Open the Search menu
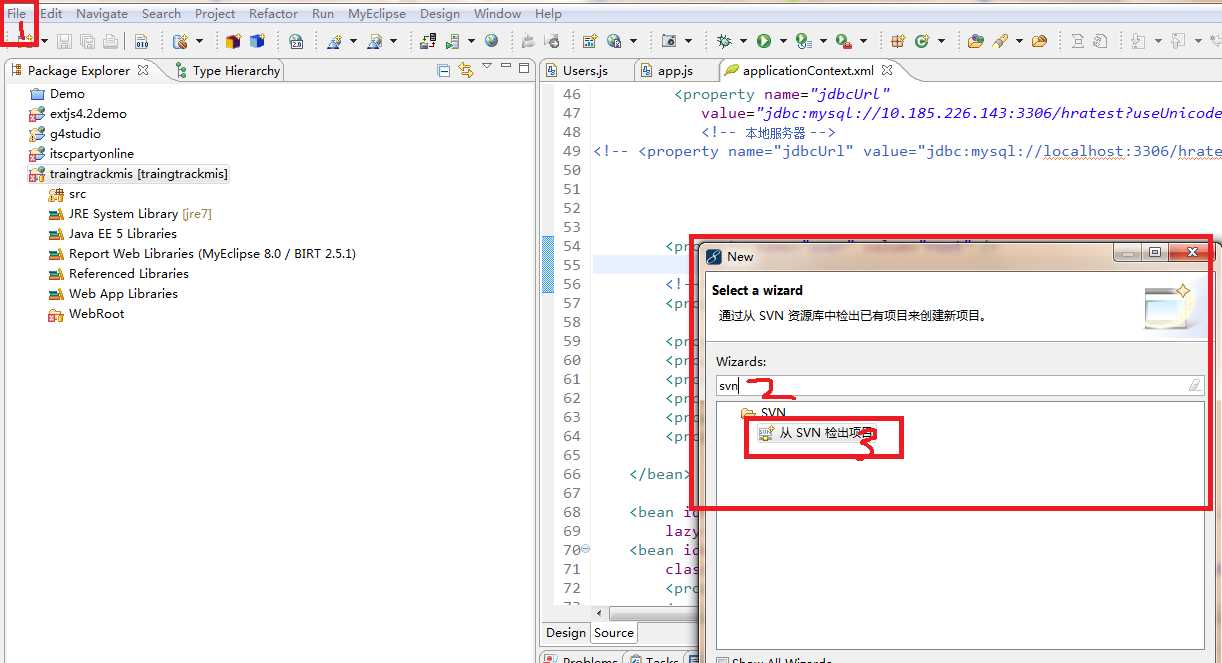1222x663 pixels. [x=161, y=14]
